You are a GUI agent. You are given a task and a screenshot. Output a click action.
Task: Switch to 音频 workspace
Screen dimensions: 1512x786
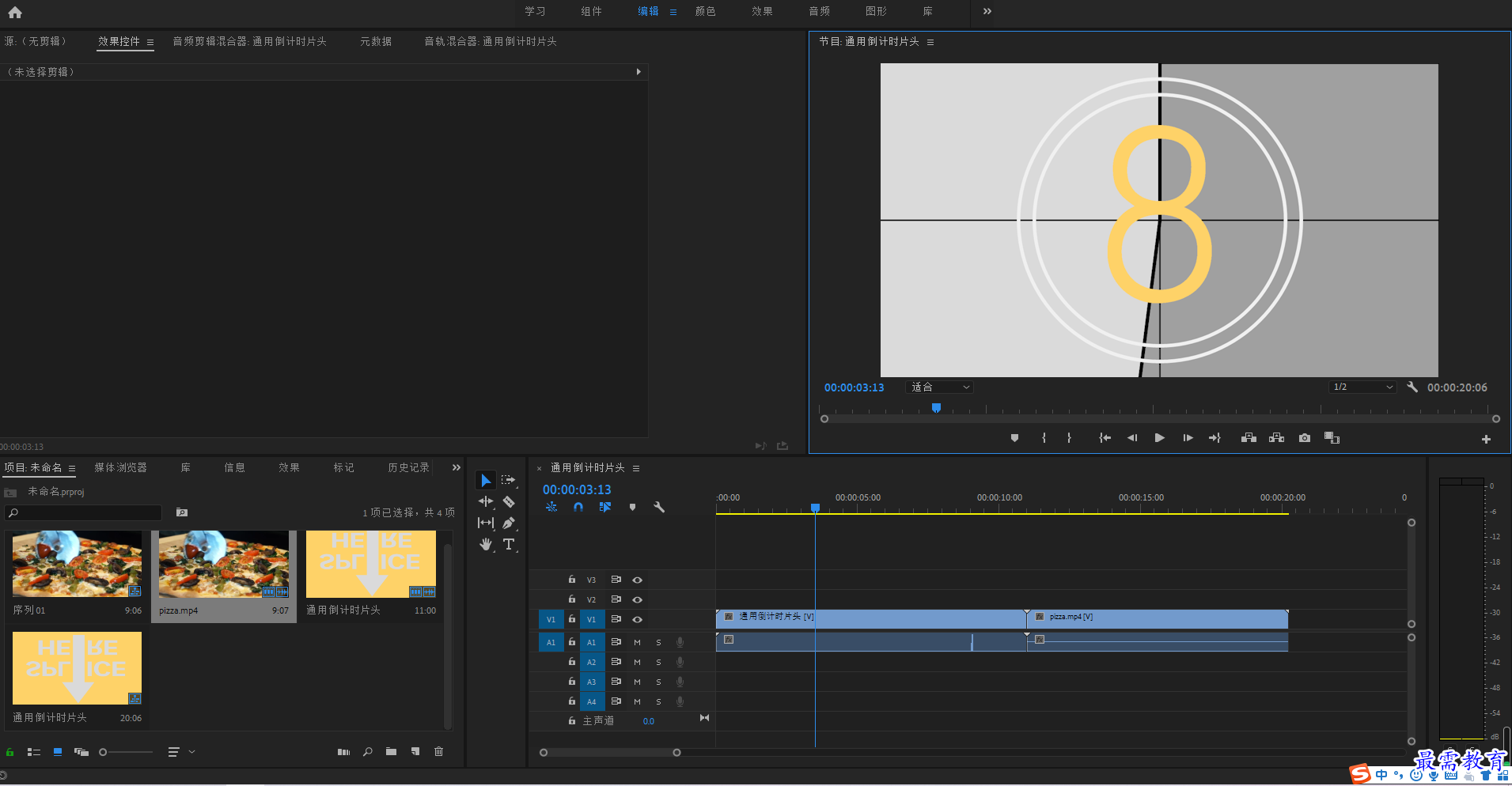(x=819, y=11)
